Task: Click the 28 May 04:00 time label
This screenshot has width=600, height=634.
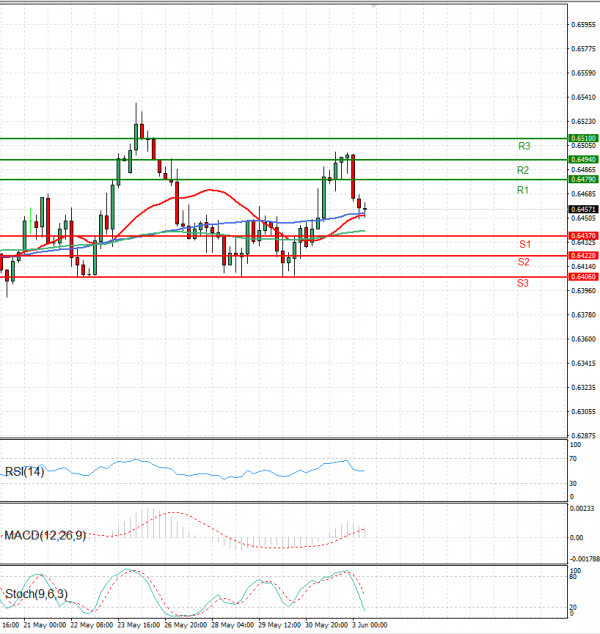Action: pos(232,625)
